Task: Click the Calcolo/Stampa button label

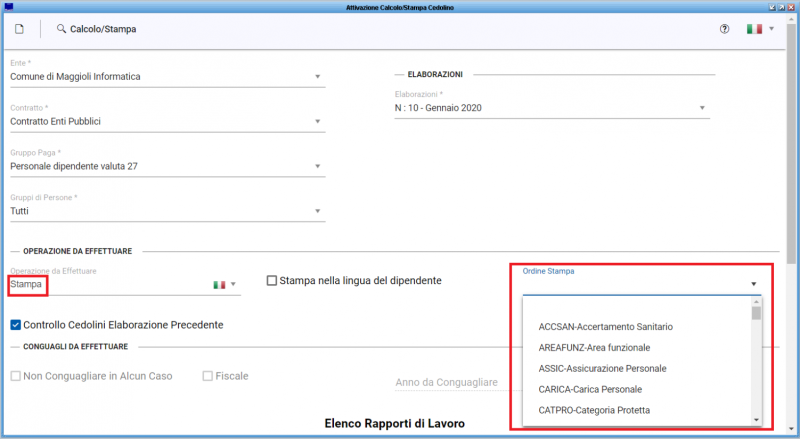Action: (103, 29)
